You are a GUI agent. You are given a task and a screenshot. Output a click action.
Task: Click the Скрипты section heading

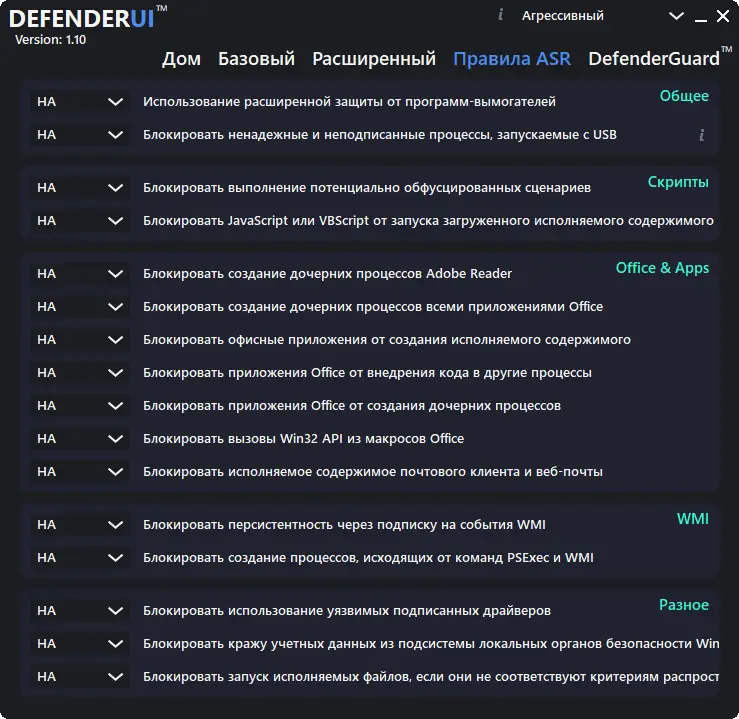678,182
